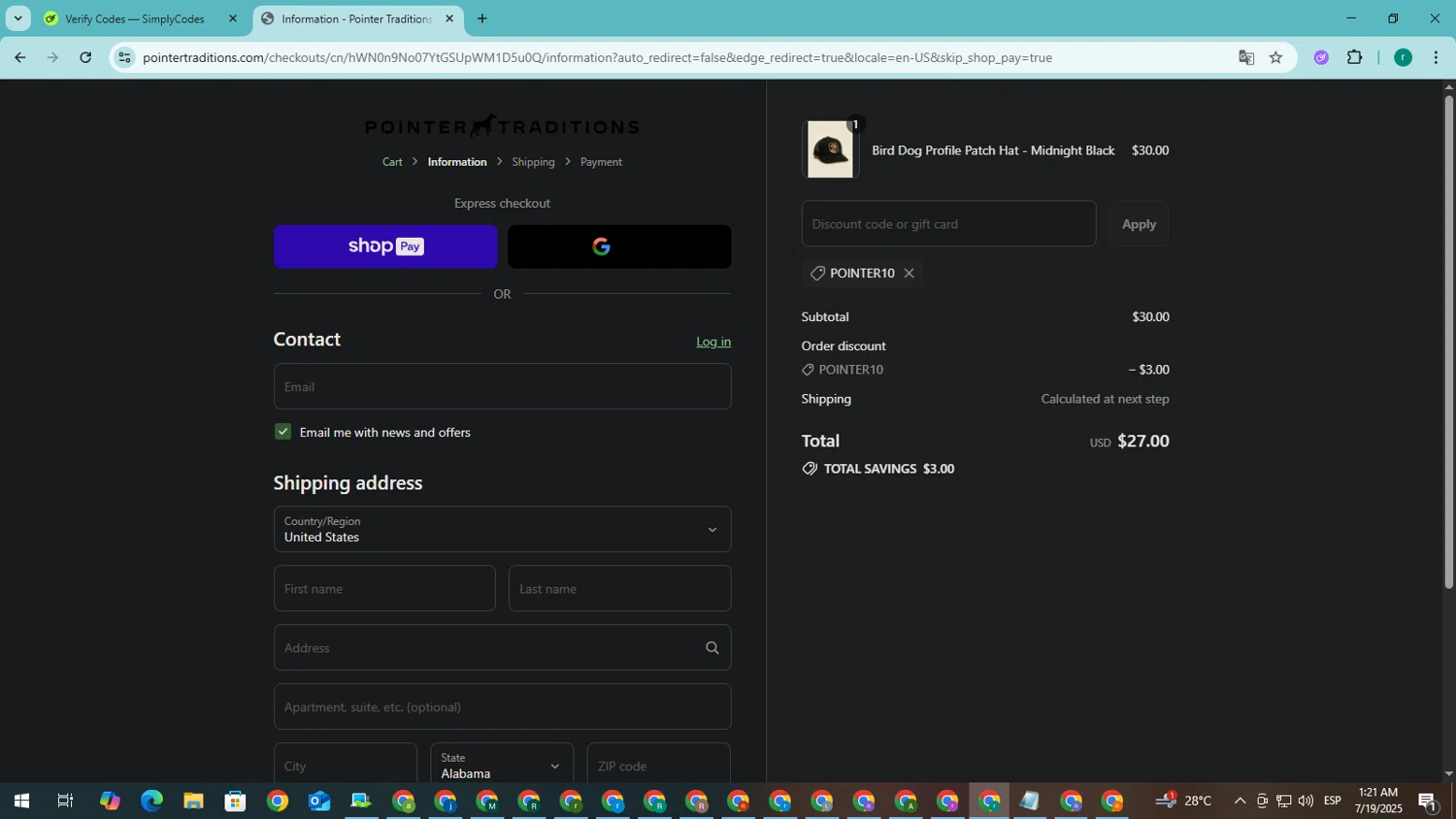The height and width of the screenshot is (819, 1456).
Task: Click the Total $27.00 amount
Action: coord(1143,442)
